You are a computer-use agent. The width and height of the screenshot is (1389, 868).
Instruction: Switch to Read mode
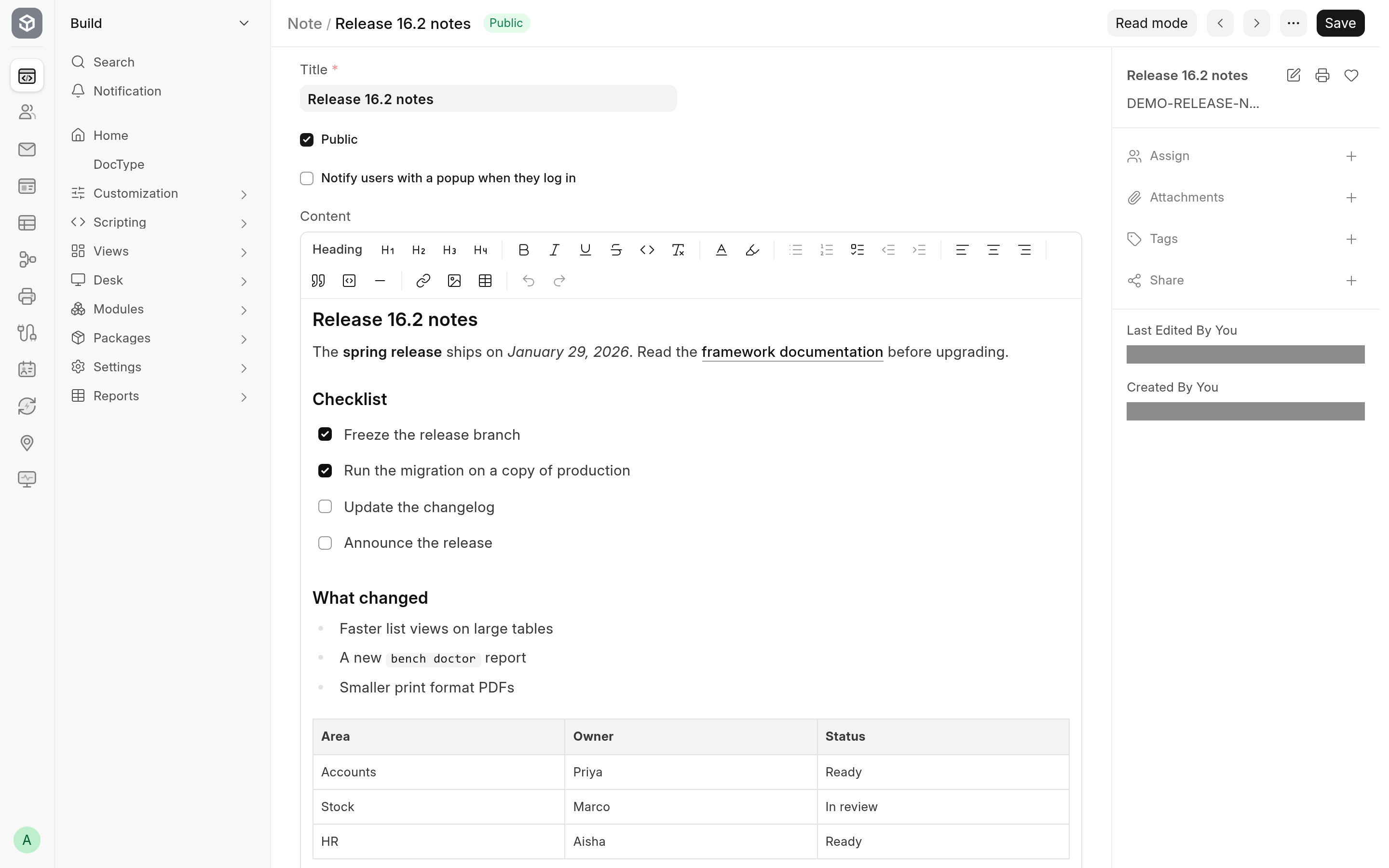click(1151, 23)
